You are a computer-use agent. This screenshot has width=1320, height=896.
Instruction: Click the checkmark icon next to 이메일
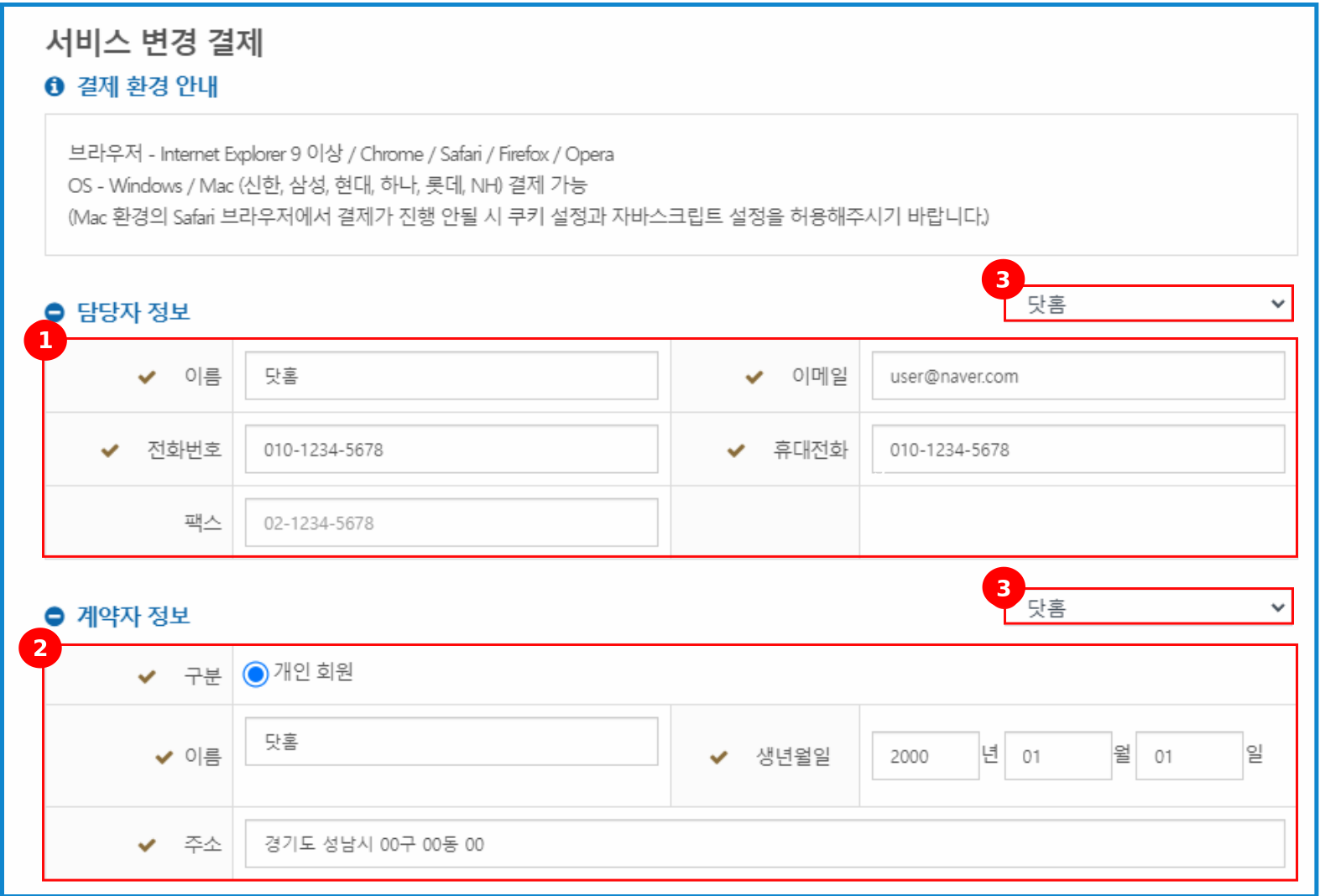point(754,378)
